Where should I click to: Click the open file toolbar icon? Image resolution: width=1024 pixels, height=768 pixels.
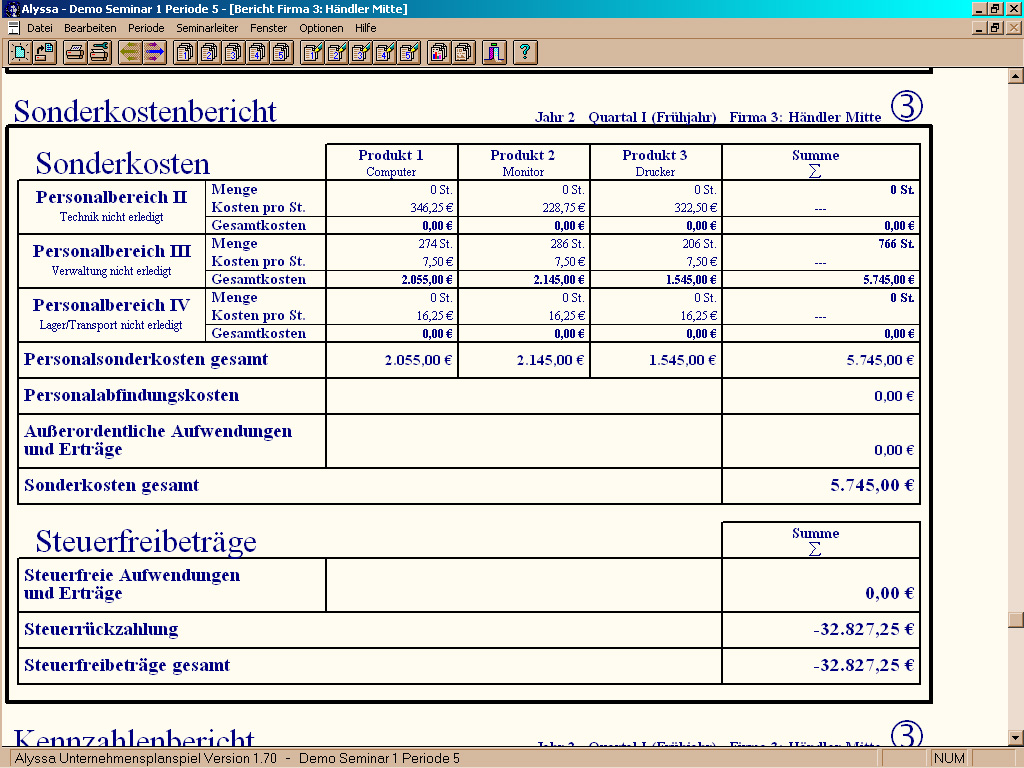44,52
